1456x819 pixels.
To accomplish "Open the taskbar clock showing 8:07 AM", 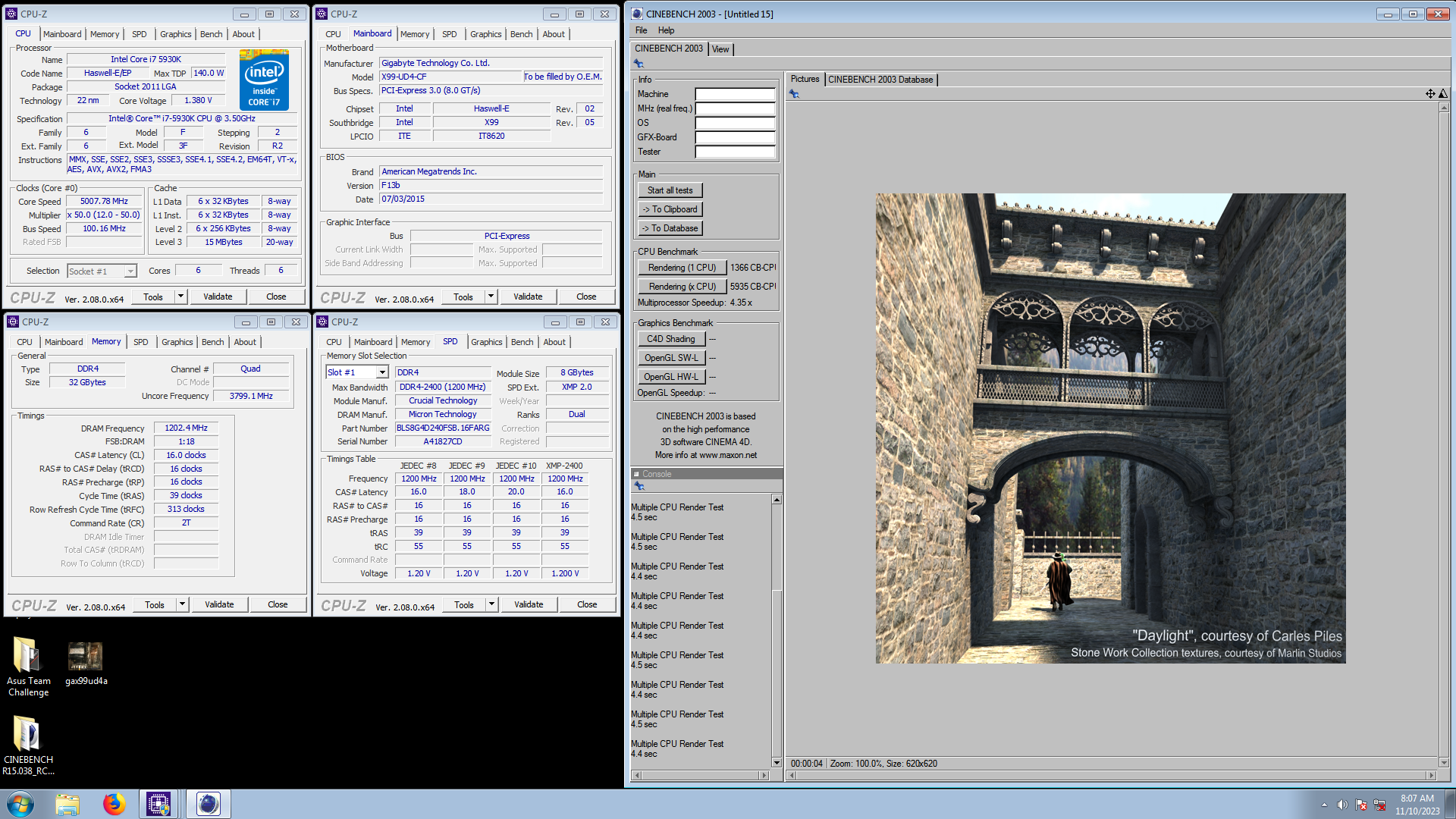I will 1417,805.
